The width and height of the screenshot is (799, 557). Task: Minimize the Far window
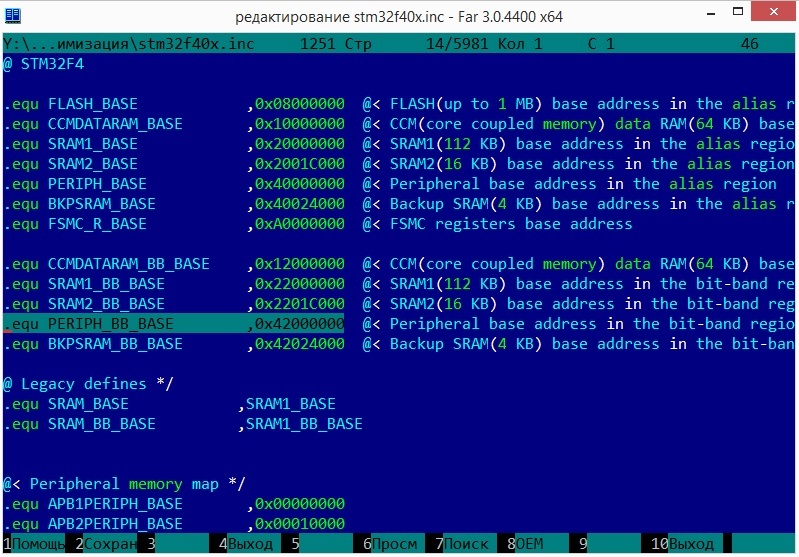pos(711,12)
